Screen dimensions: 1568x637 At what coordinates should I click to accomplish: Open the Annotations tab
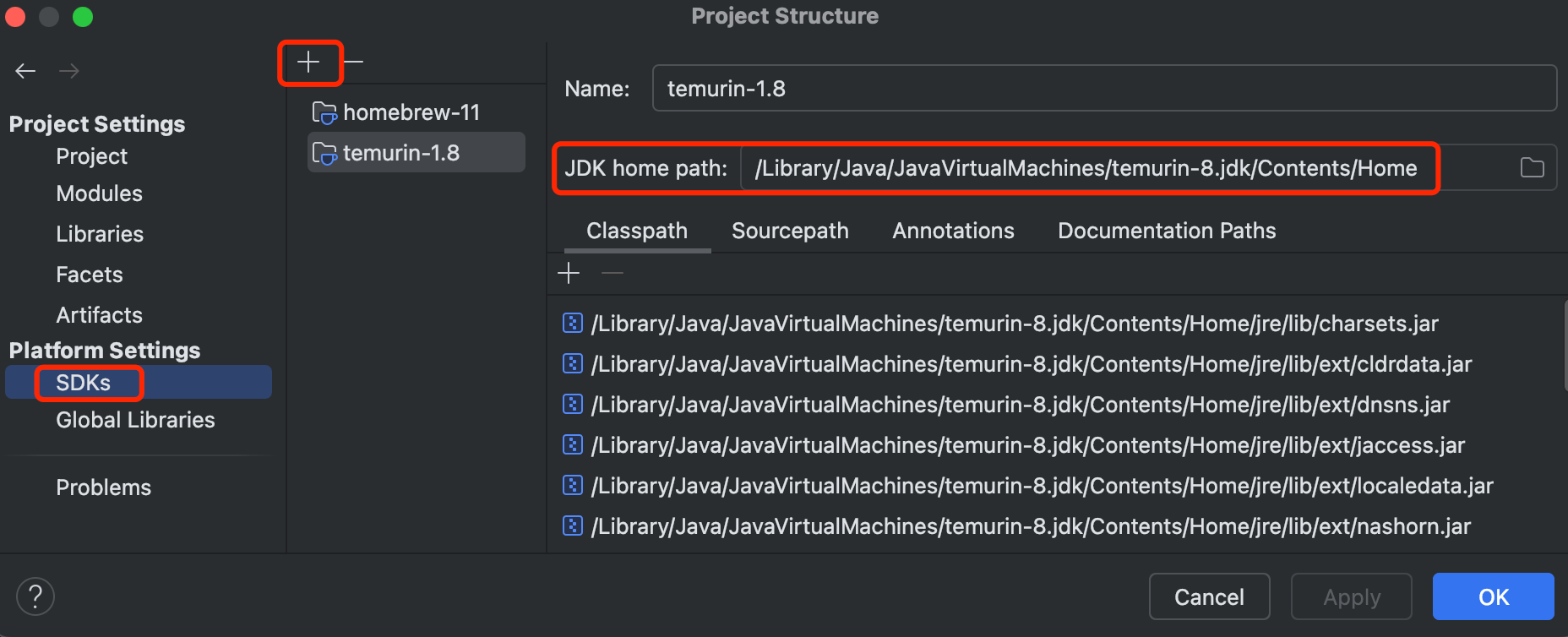pyautogui.click(x=953, y=231)
